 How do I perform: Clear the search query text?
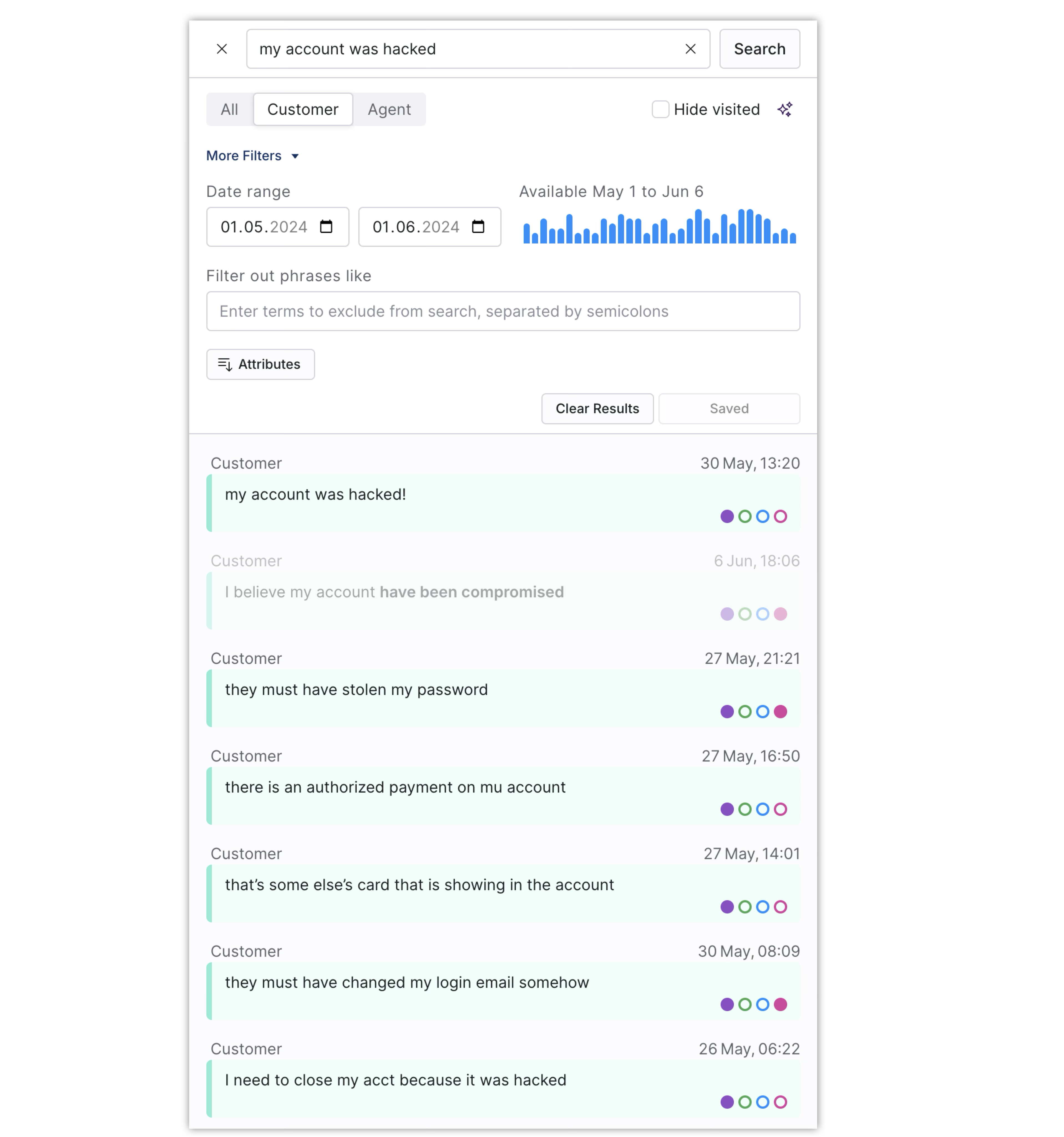tap(690, 49)
